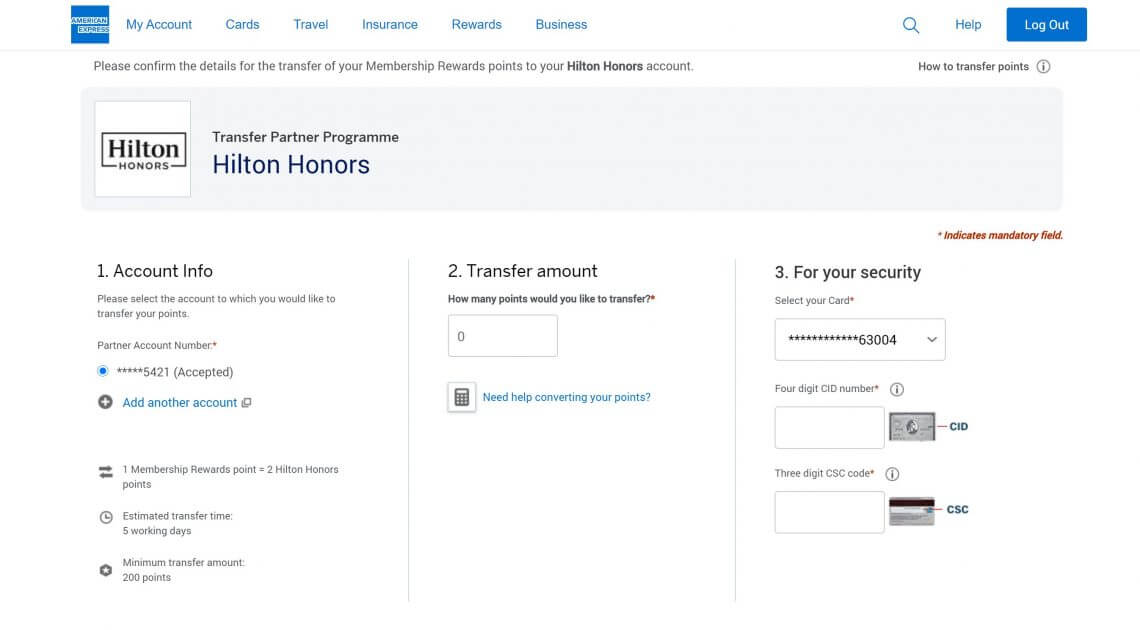Click the calculator icon for point conversion
1140x630 pixels.
[x=461, y=396]
